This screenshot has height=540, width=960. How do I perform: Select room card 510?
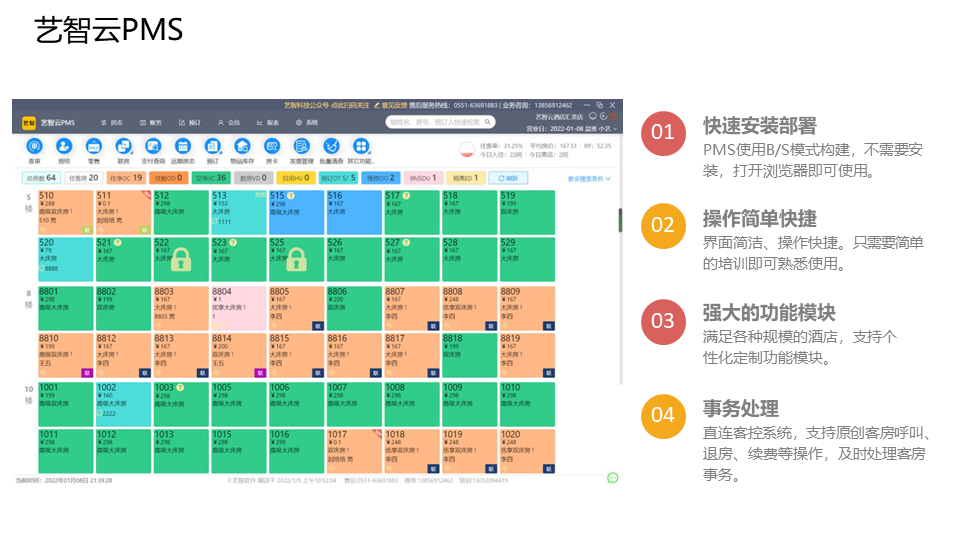coord(66,212)
